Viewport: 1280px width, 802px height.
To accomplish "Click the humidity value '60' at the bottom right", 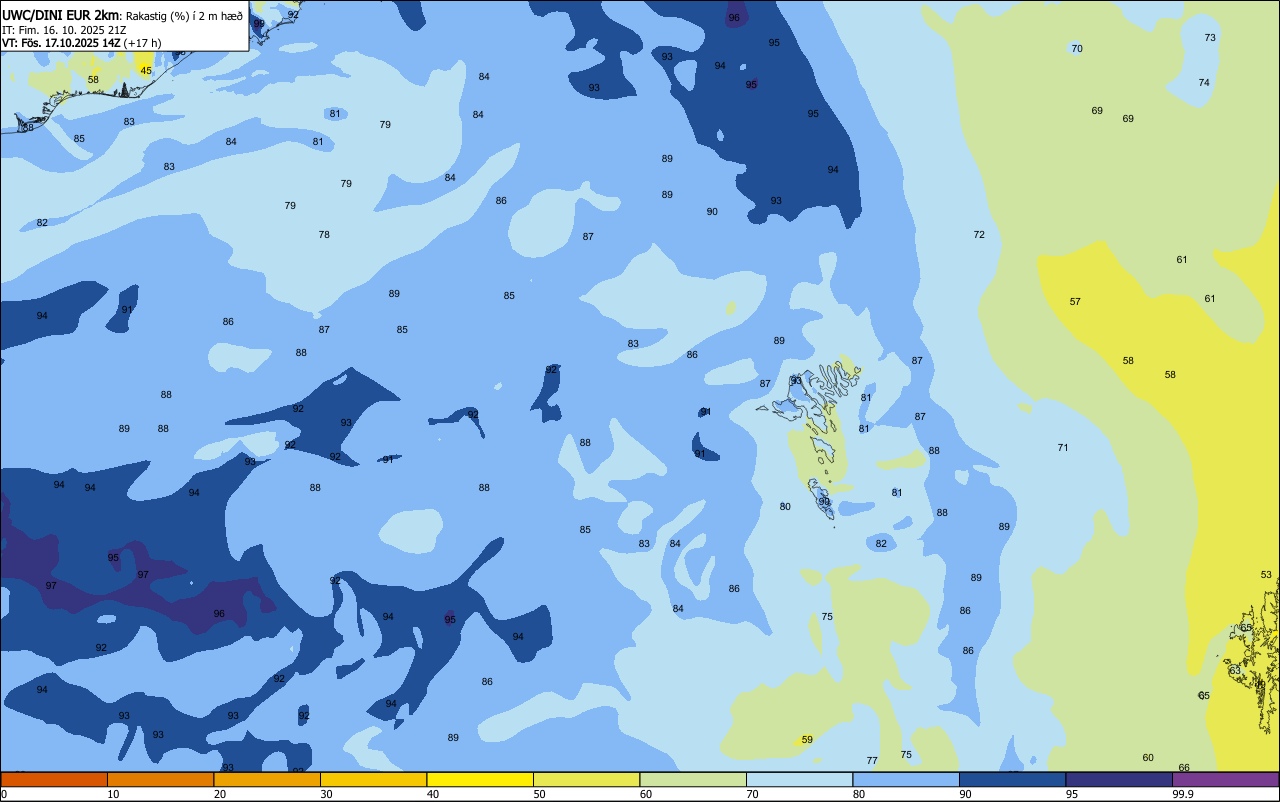I will tap(1148, 757).
